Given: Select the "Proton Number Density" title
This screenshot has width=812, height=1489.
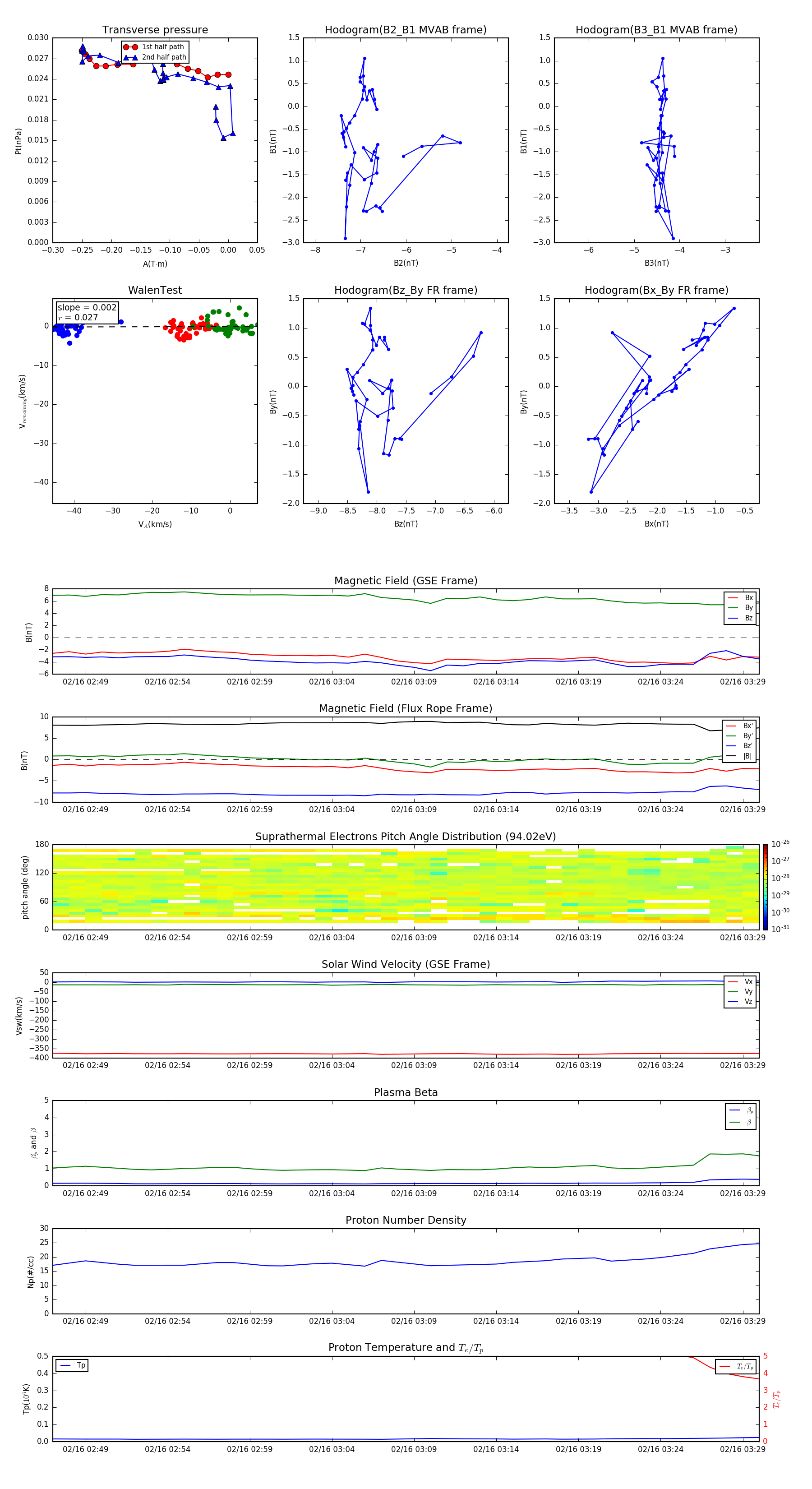Looking at the screenshot, I should point(406,1220).
